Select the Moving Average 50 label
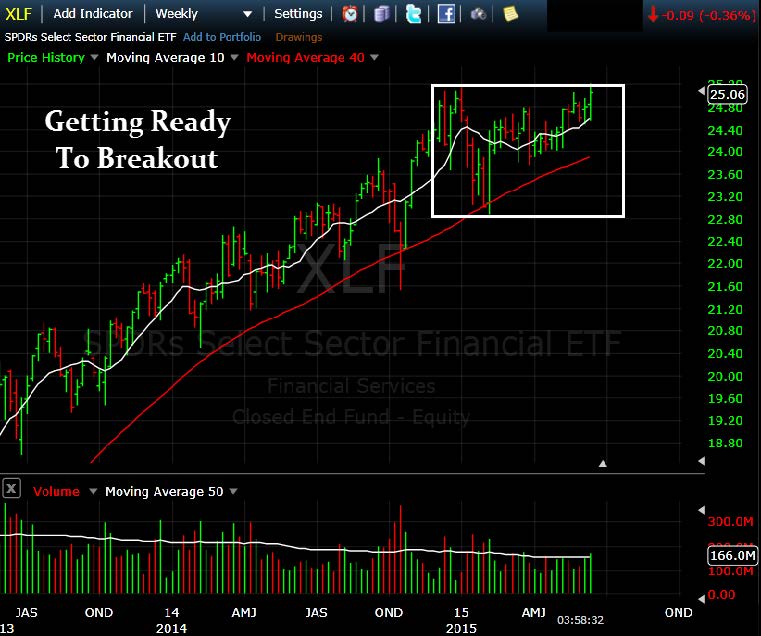This screenshot has width=761, height=636. click(x=164, y=492)
